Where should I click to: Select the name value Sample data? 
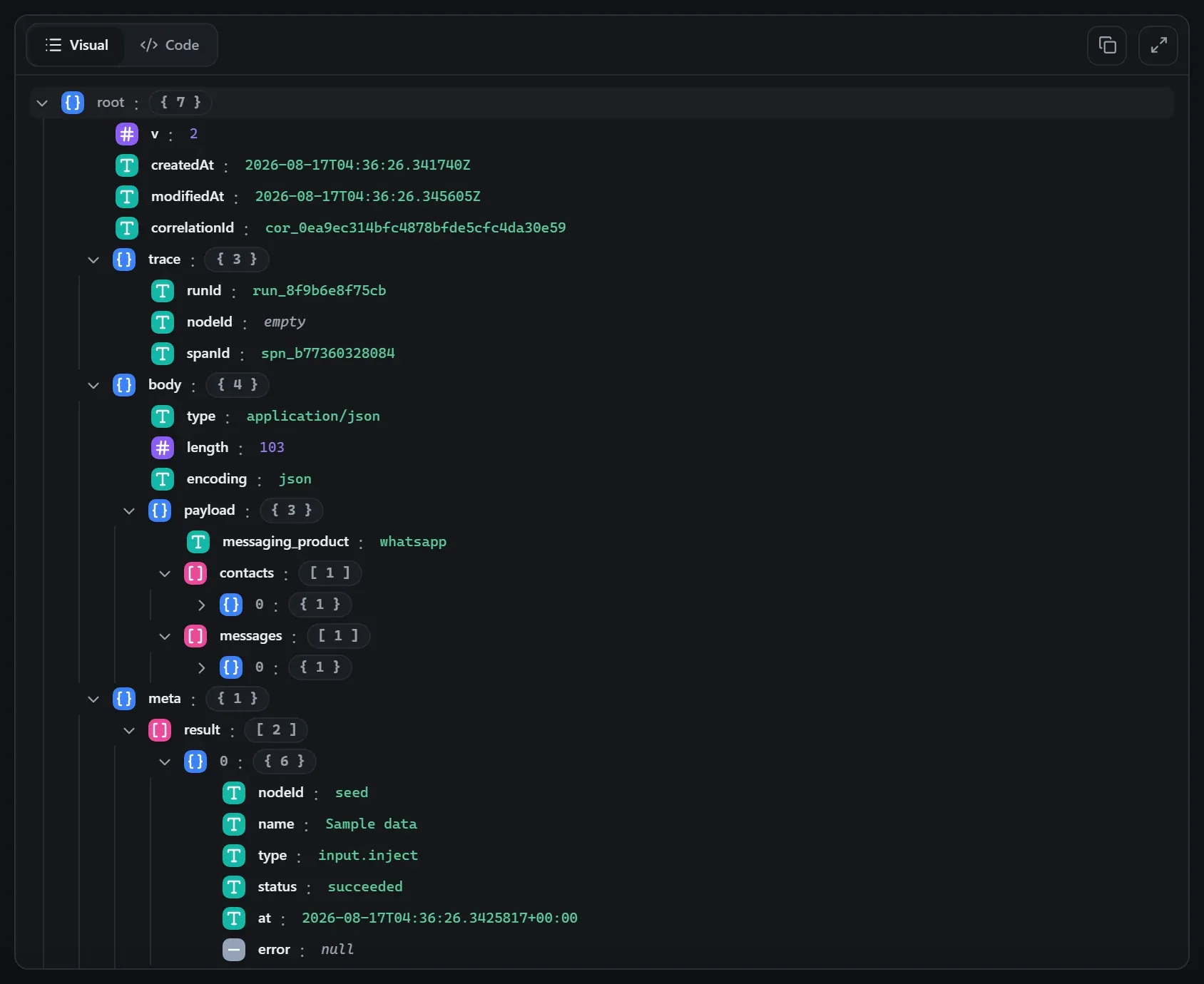pos(371,824)
